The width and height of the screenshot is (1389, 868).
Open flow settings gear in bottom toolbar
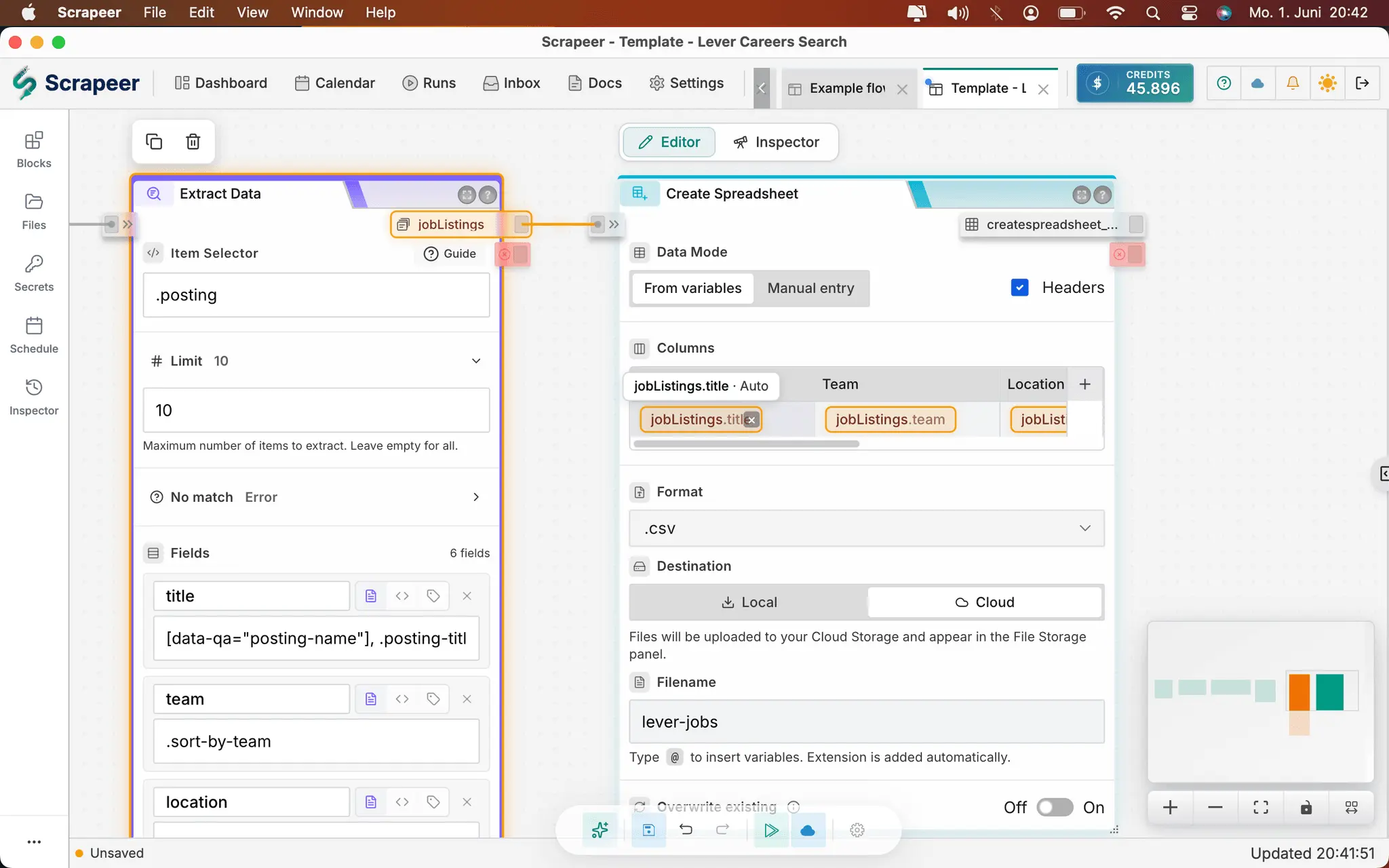pyautogui.click(x=857, y=830)
